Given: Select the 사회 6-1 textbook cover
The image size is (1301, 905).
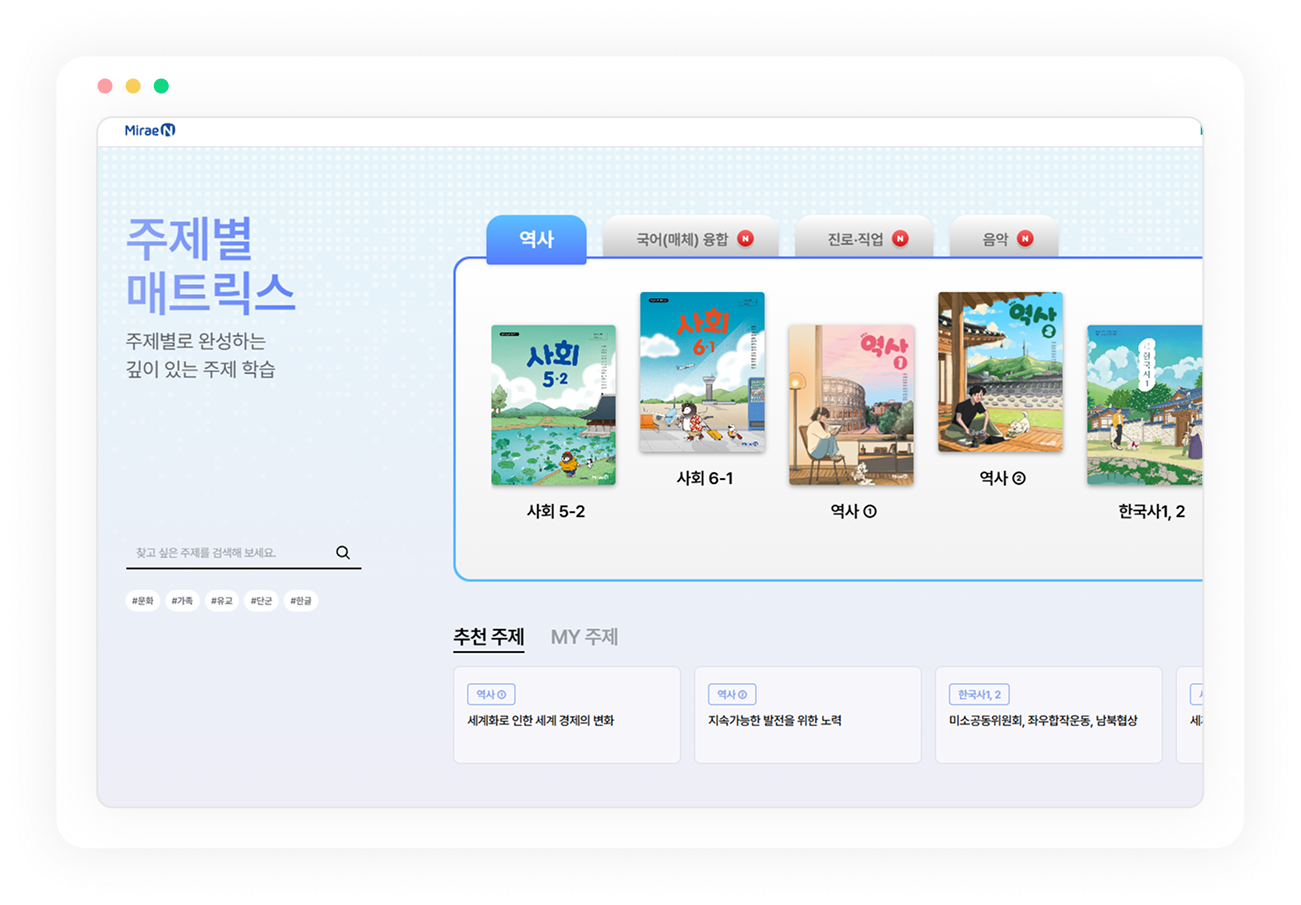Looking at the screenshot, I should pyautogui.click(x=702, y=372).
